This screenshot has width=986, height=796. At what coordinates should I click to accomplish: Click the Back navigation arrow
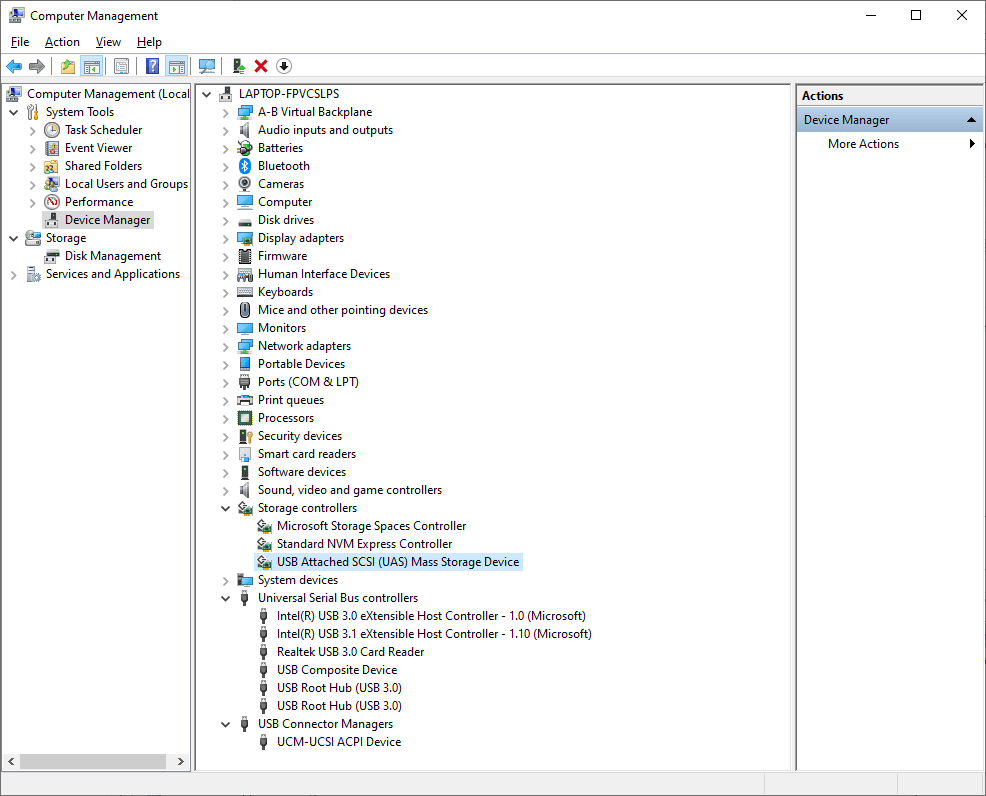[14, 66]
